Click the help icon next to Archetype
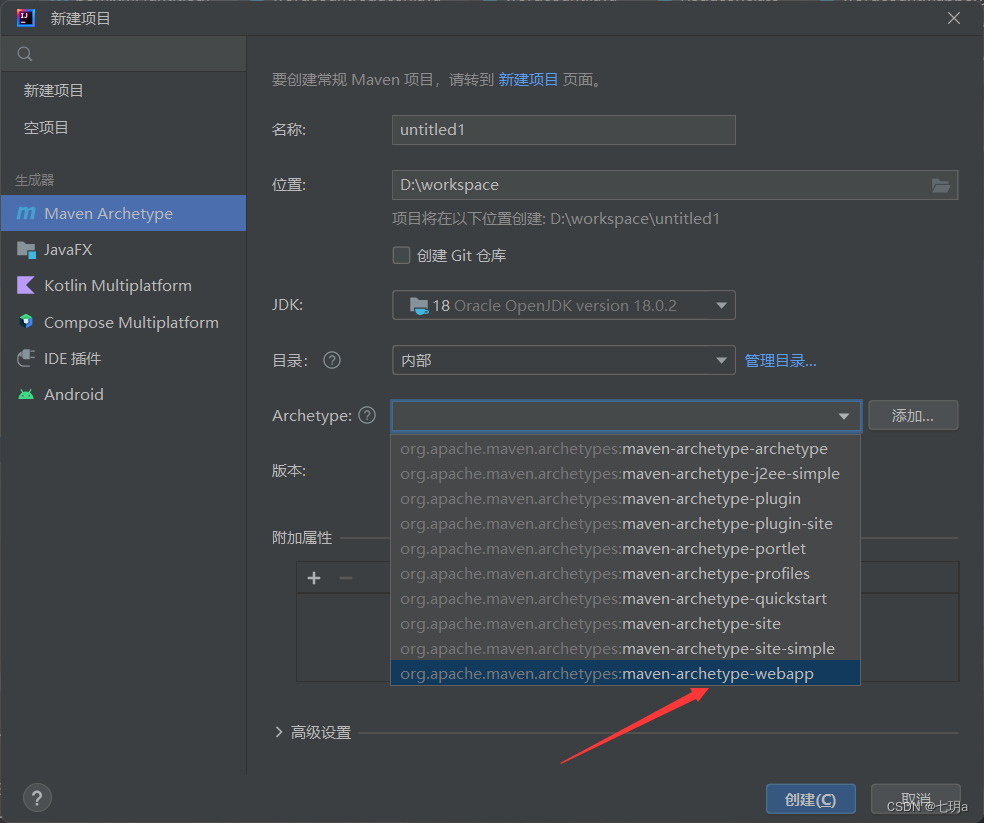The height and width of the screenshot is (823, 984). 367,415
